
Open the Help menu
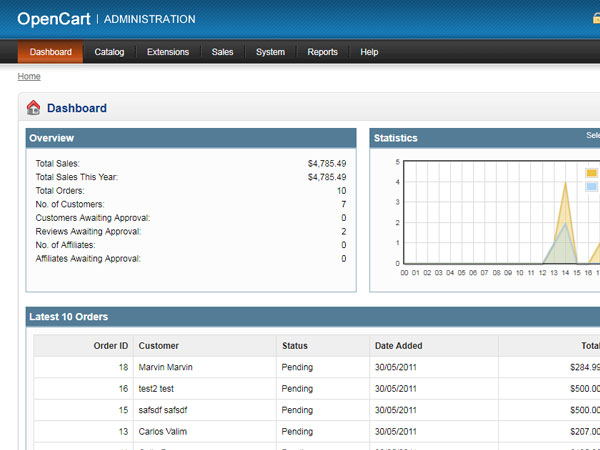coord(369,52)
